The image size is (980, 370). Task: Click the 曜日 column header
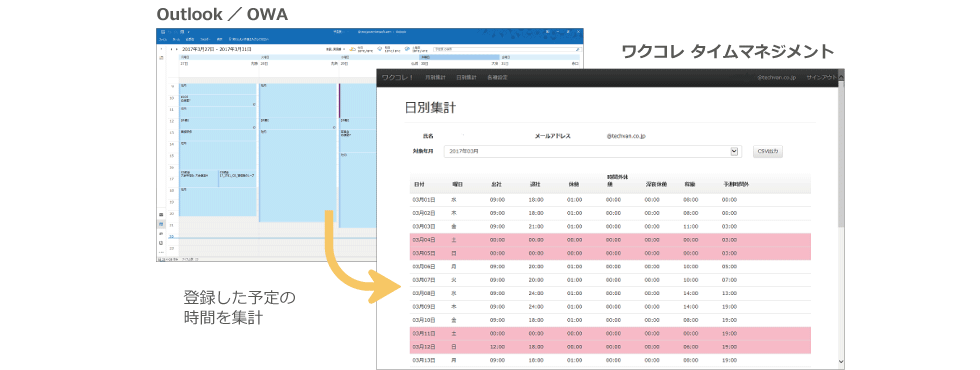[x=457, y=184]
